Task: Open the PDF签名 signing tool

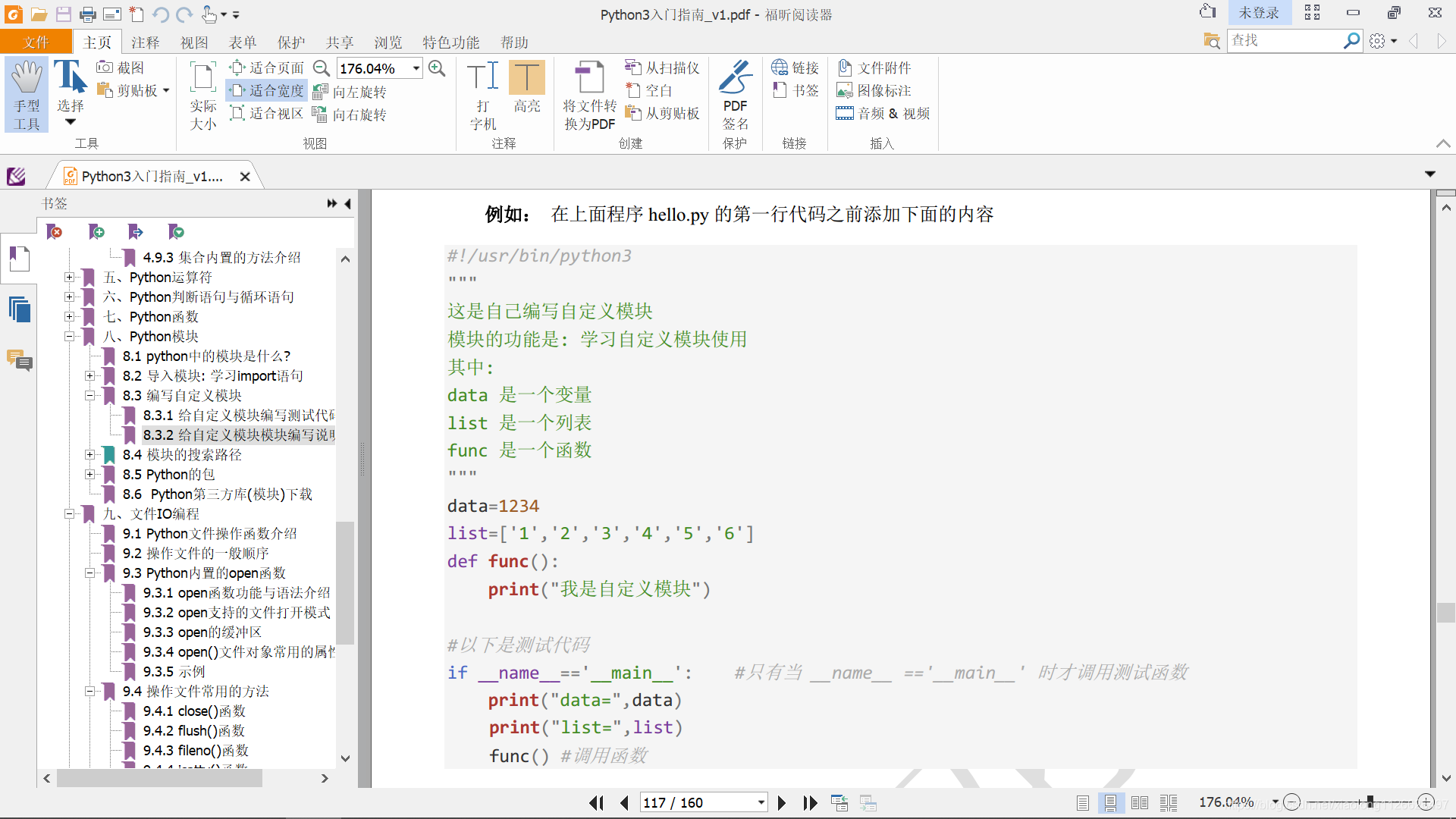Action: tap(734, 91)
